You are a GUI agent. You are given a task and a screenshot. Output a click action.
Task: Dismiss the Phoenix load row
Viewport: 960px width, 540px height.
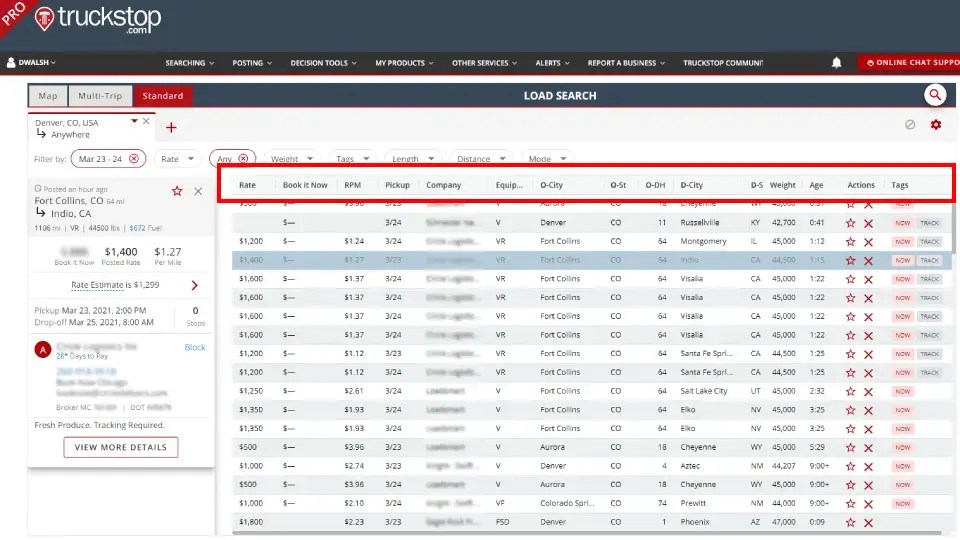click(x=868, y=522)
